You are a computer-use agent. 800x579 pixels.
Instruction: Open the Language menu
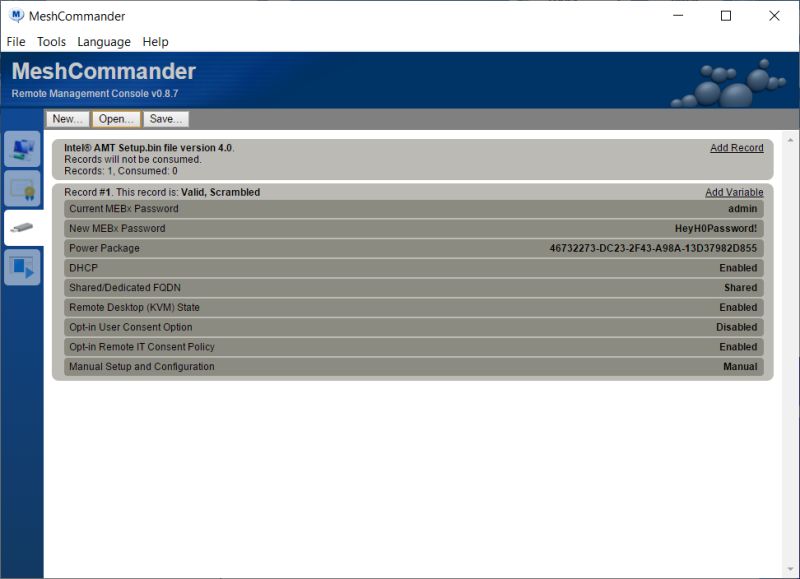tap(103, 41)
